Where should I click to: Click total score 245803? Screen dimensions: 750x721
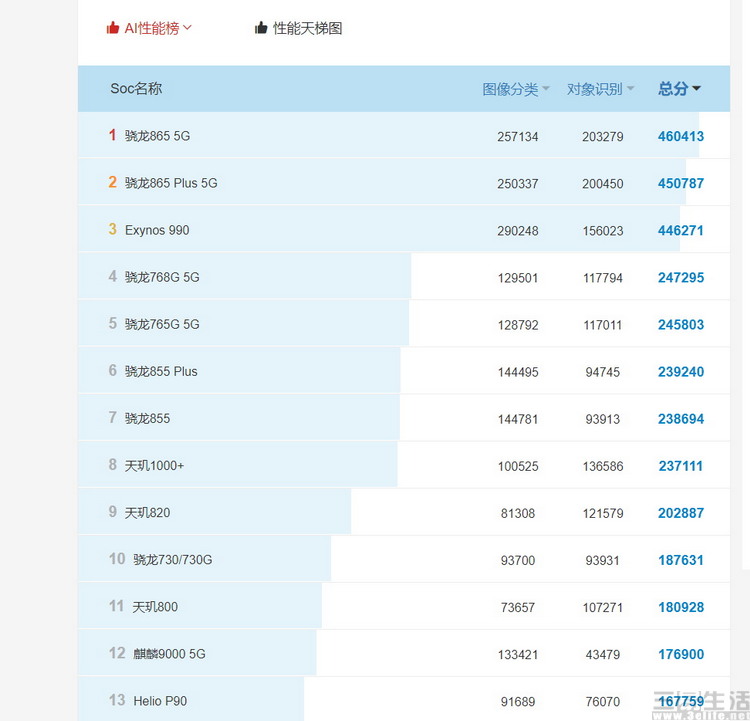pyautogui.click(x=681, y=325)
